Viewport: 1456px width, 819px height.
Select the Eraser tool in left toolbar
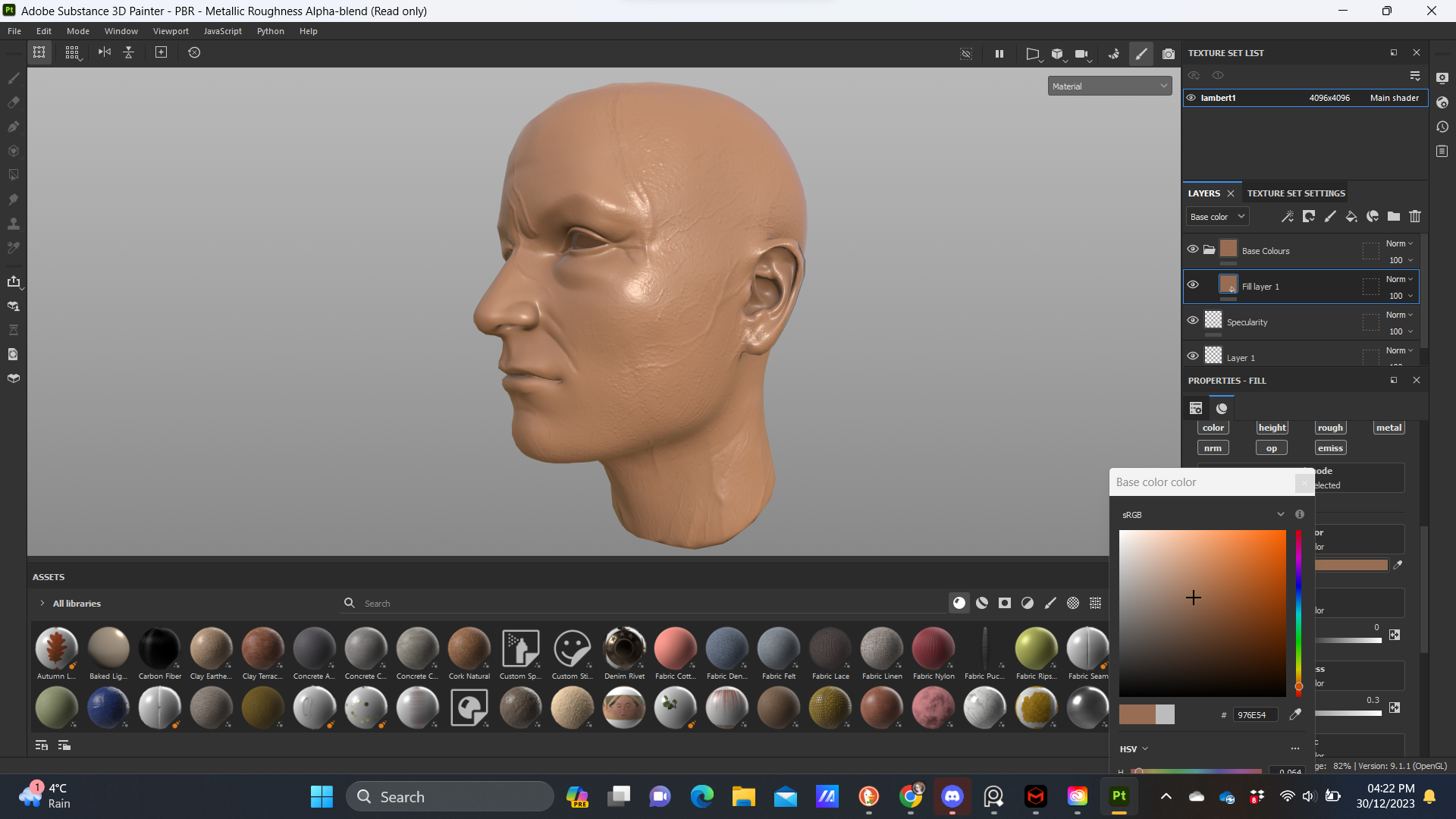[13, 102]
